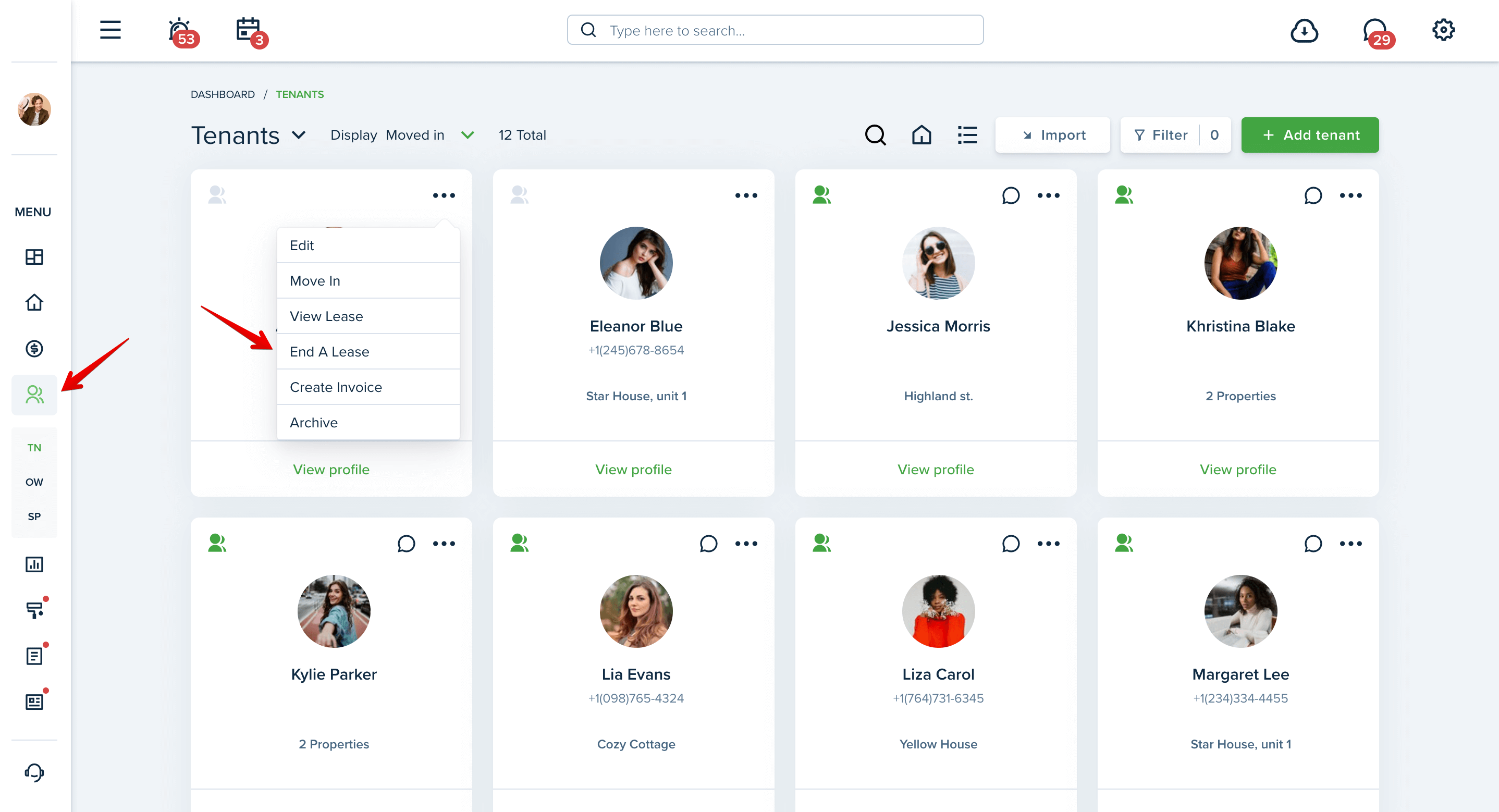Viewport: 1499px width, 812px height.
Task: Message Liza Carol via chat icon
Action: [1010, 543]
